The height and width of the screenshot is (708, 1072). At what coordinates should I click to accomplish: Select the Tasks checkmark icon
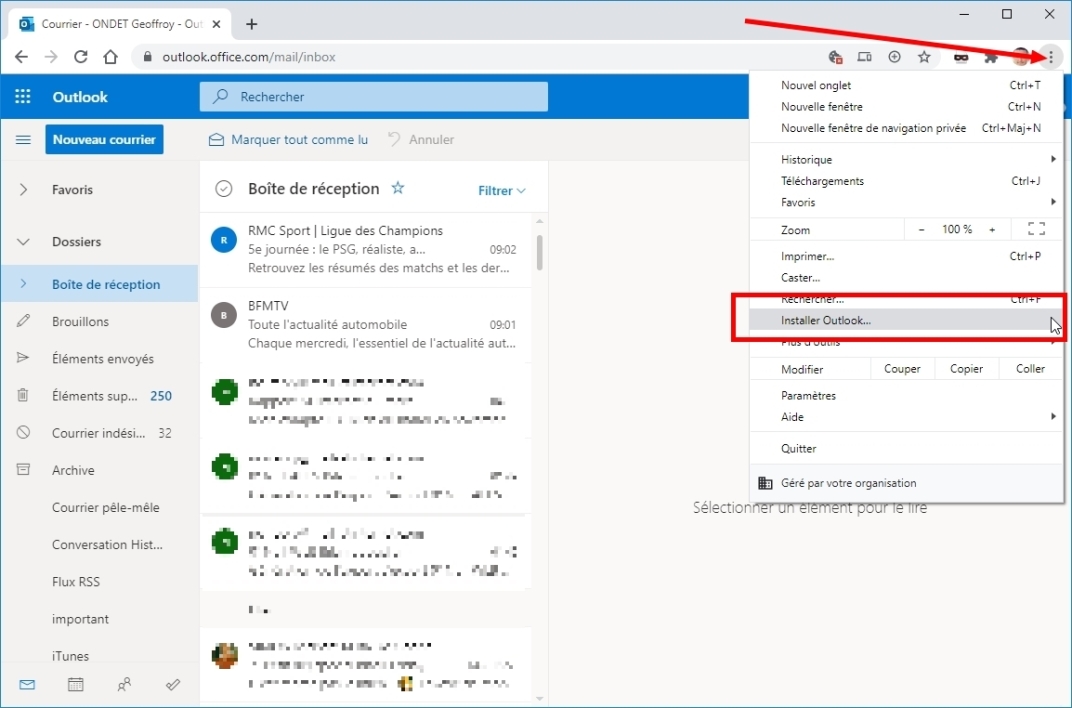(x=172, y=684)
